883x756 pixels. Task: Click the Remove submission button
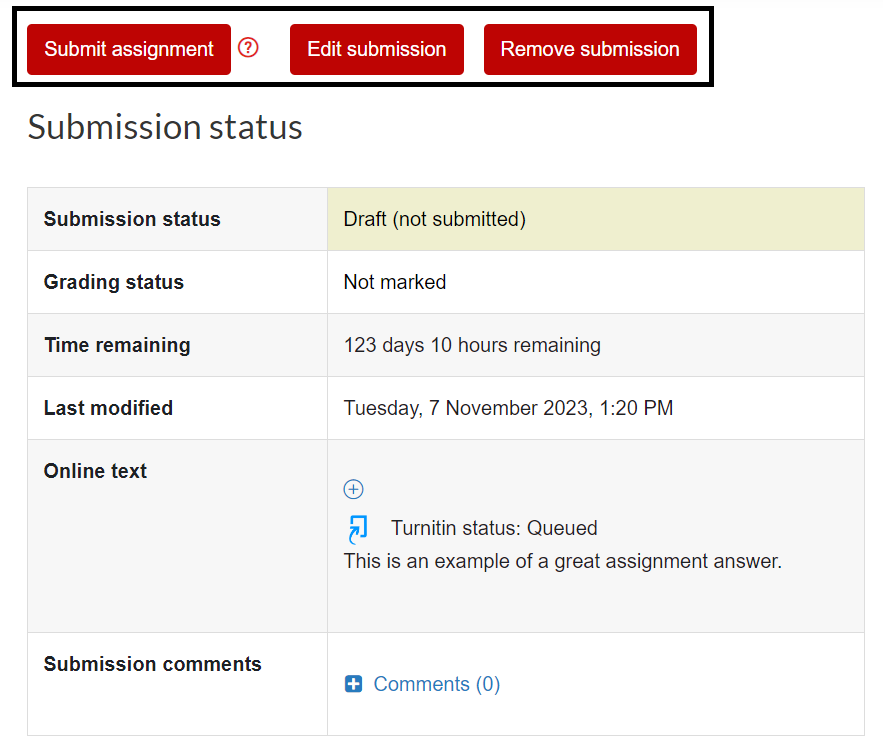590,50
